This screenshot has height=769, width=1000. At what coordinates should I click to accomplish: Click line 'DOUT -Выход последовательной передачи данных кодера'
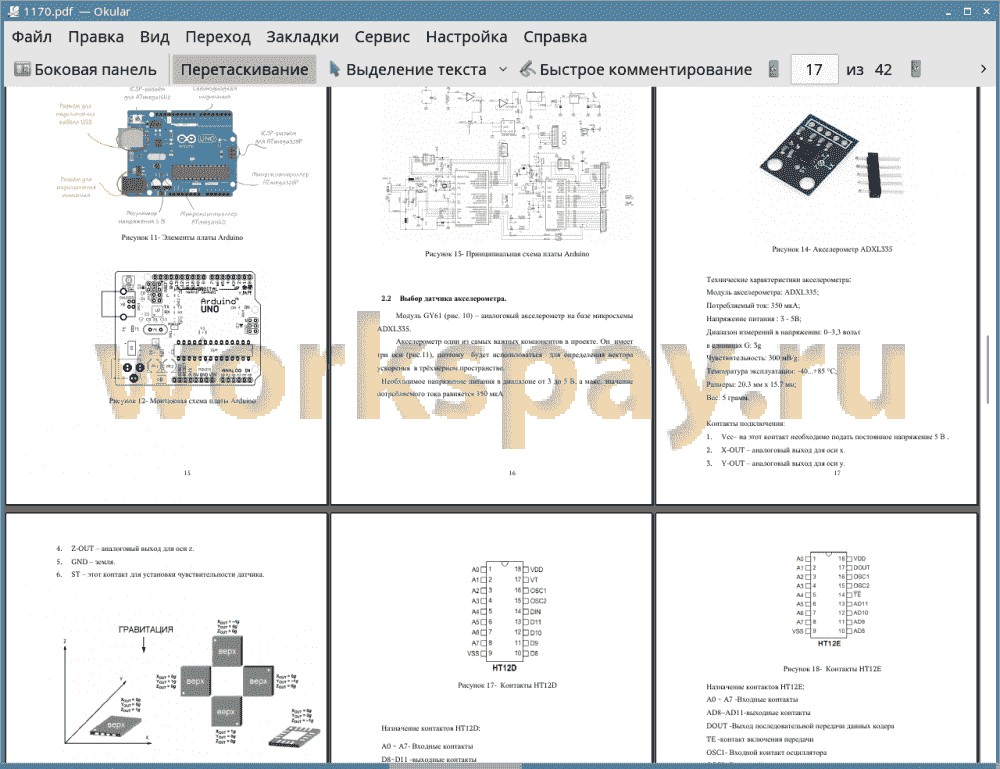800,726
